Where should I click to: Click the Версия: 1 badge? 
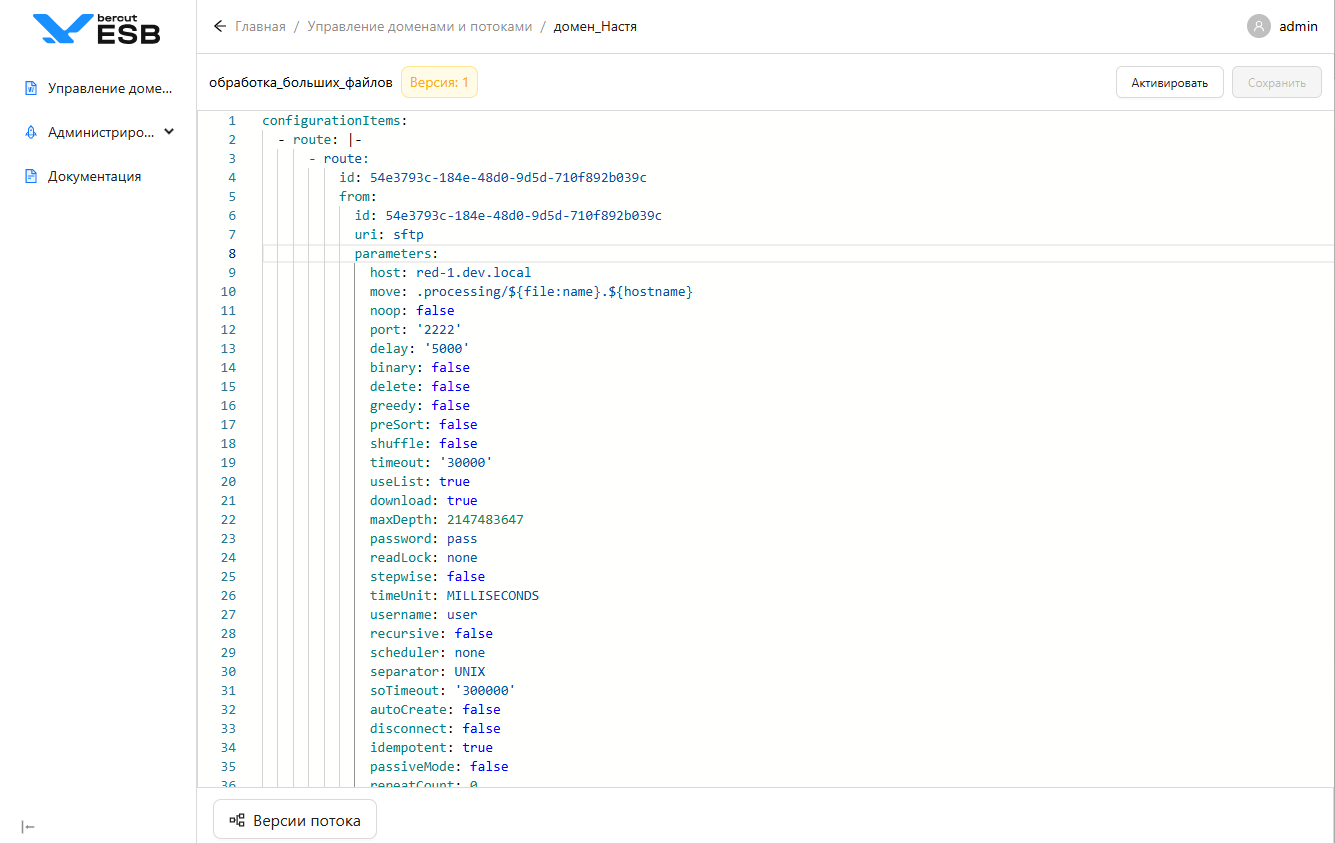pyautogui.click(x=439, y=82)
